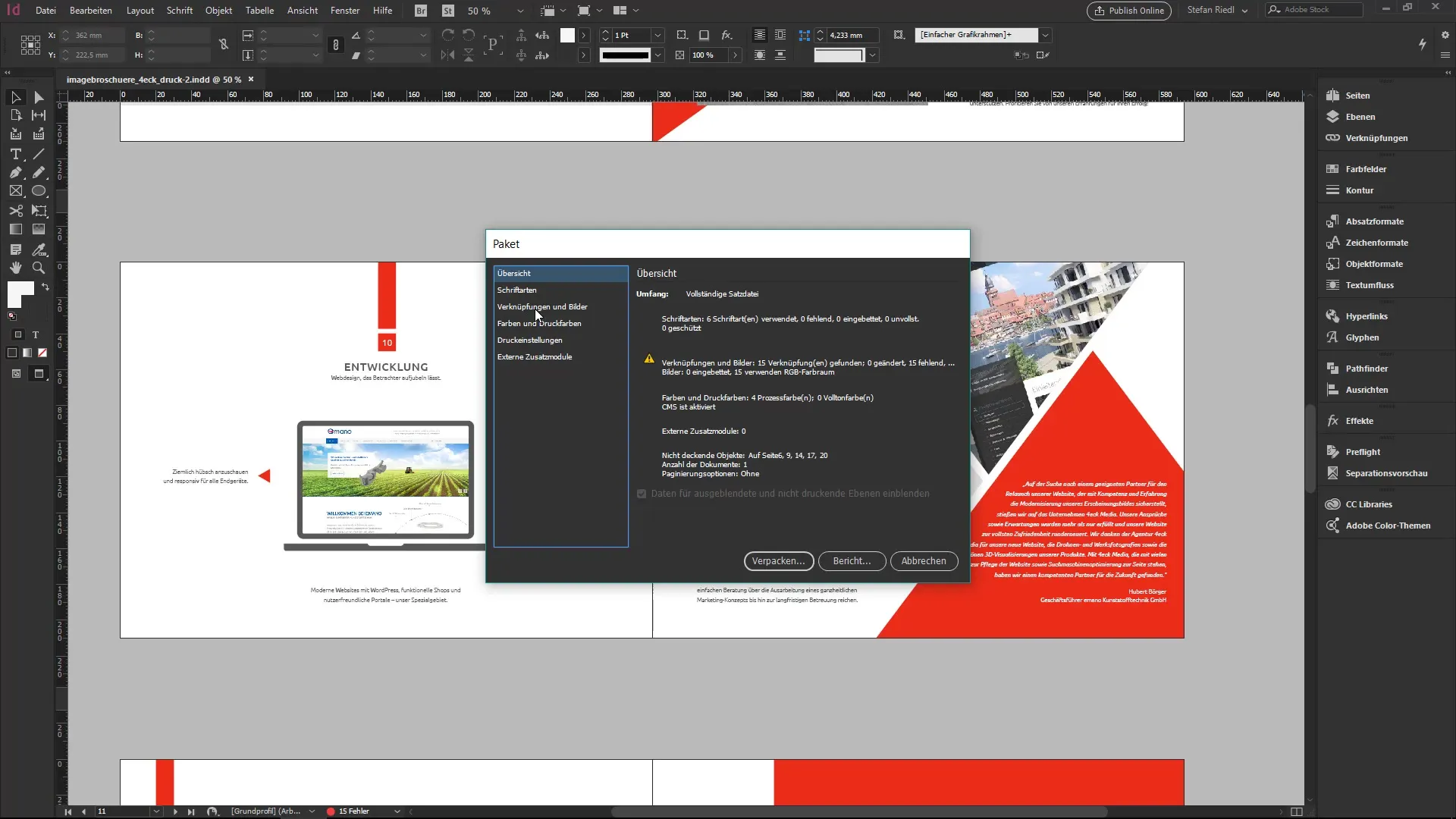The image size is (1456, 819).
Task: Click the Bericht... button
Action: (852, 561)
